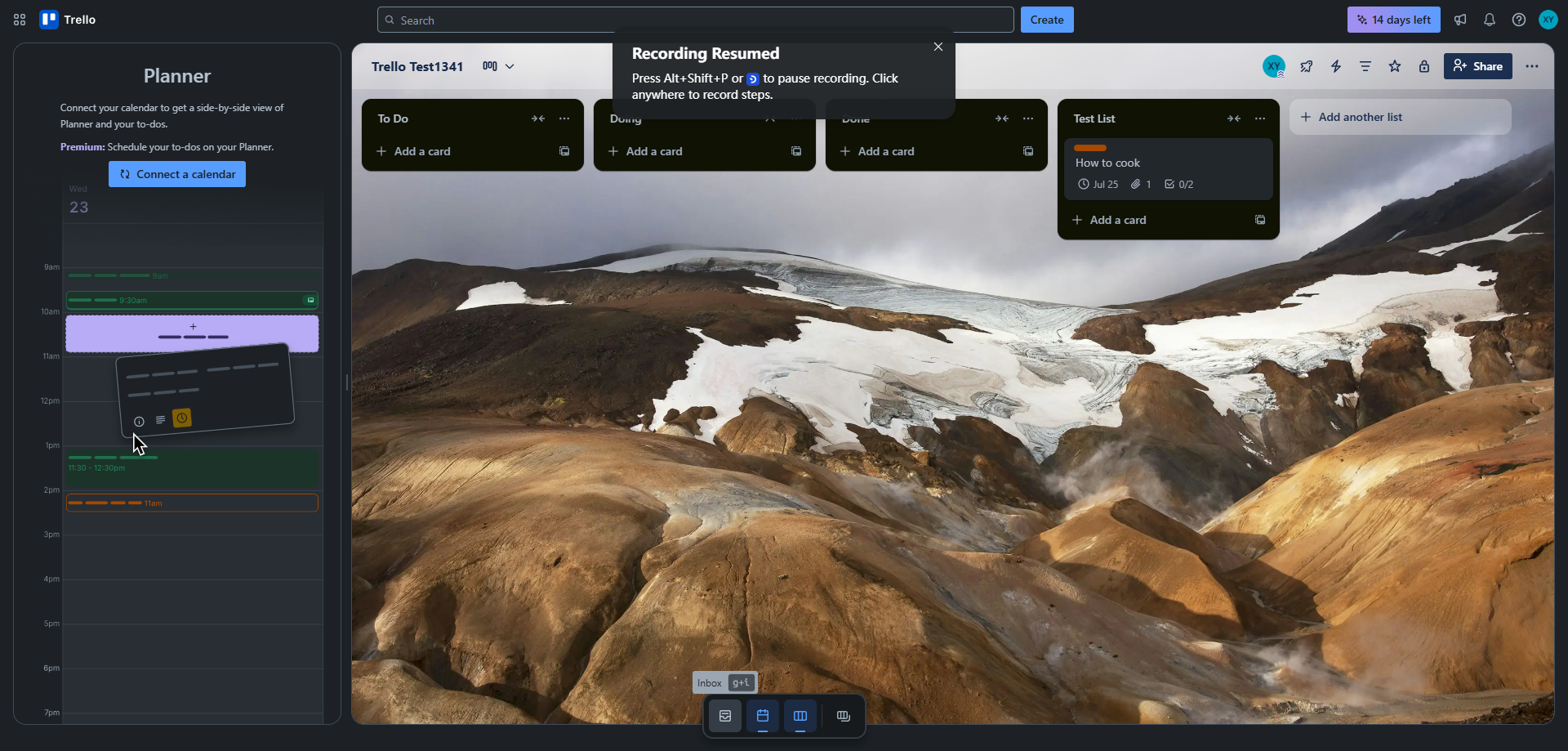Click the Planner panel heading
The height and width of the screenshot is (751, 1568).
pyautogui.click(x=177, y=76)
